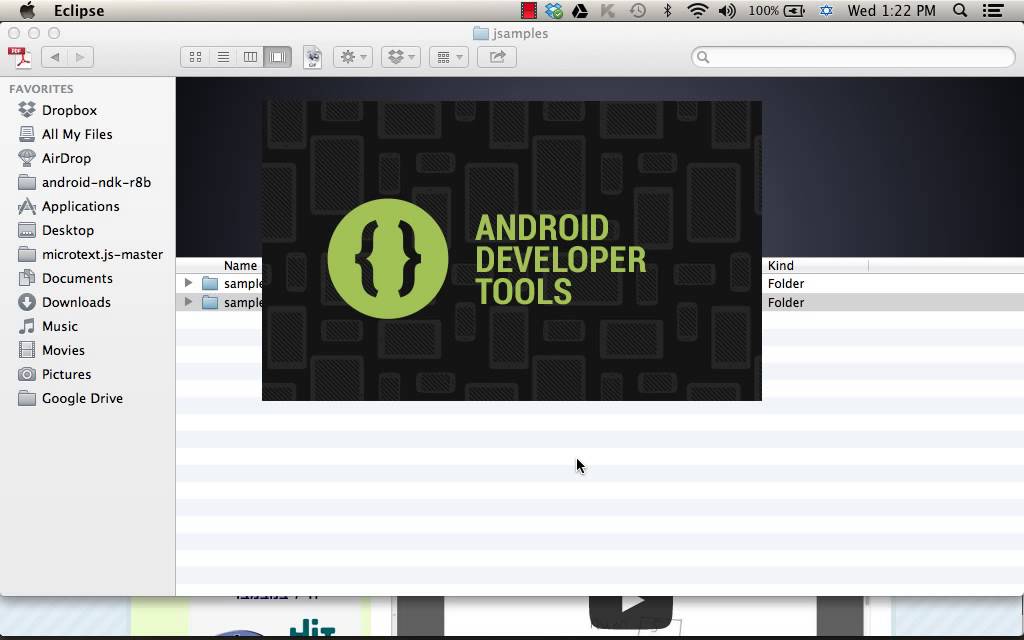Viewport: 1024px width, 640px height.
Task: Click the jsamples folder icon in title bar
Action: pos(481,33)
